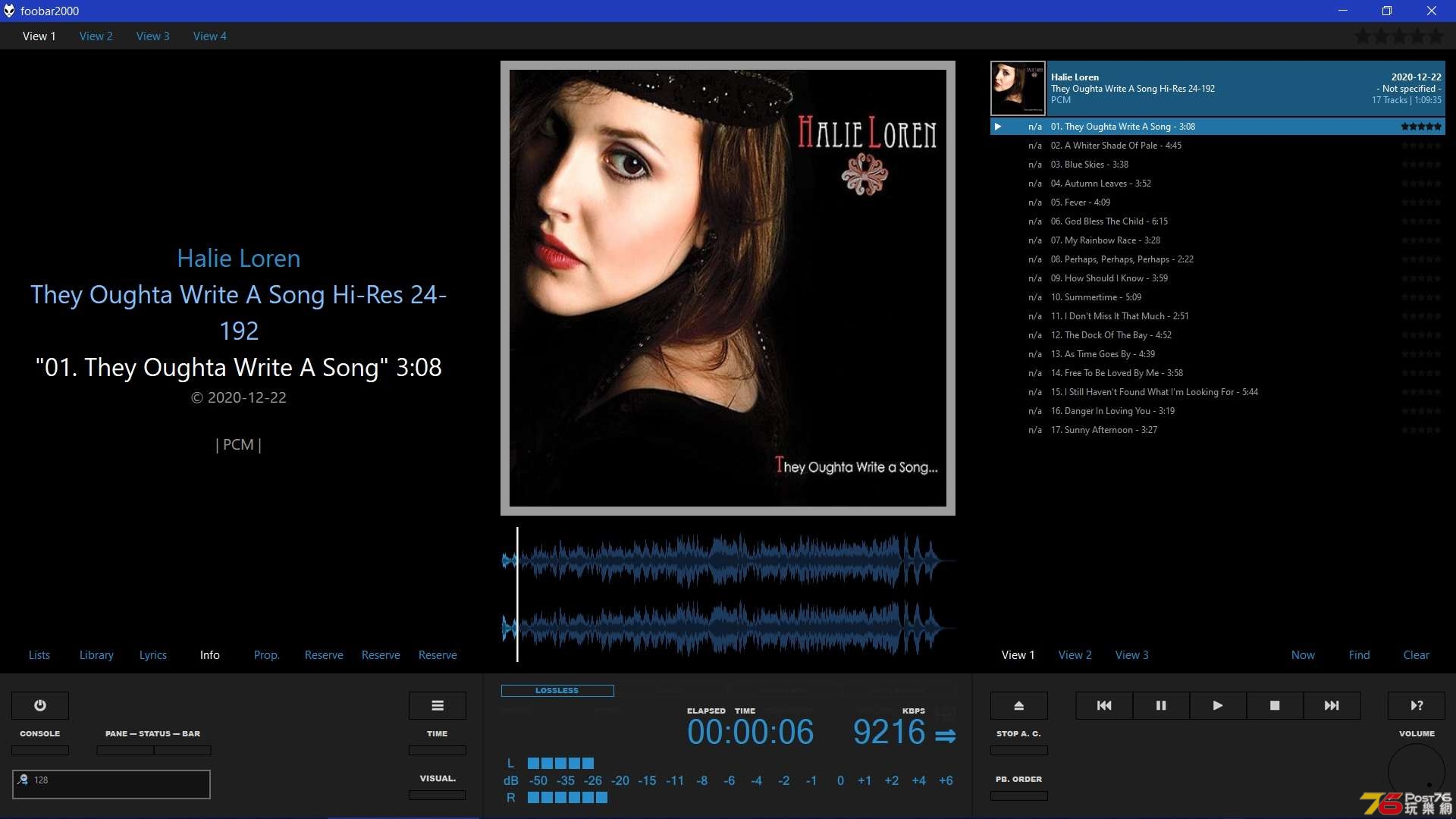Open the hamburger menu button above TIME
Image resolution: width=1456 pixels, height=819 pixels.
click(438, 705)
